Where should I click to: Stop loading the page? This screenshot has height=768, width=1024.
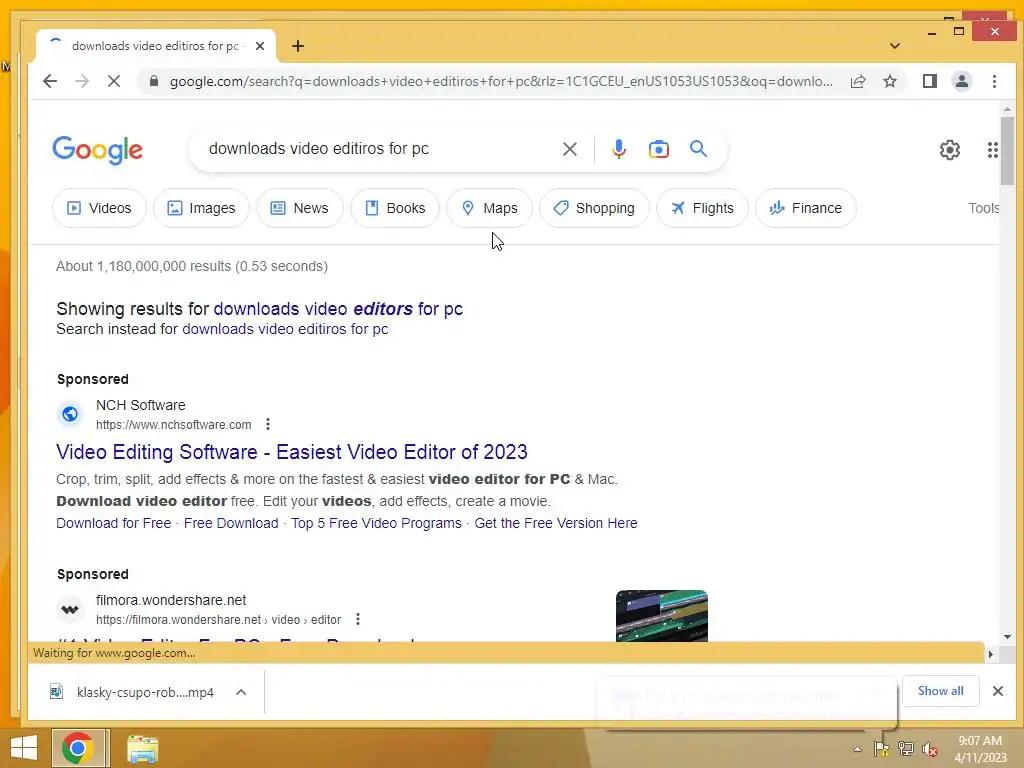point(114,81)
